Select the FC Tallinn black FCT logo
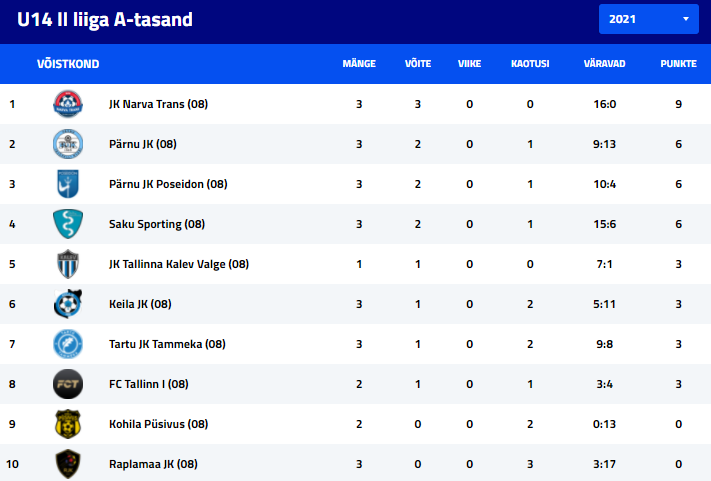The image size is (711, 481). pos(68,384)
